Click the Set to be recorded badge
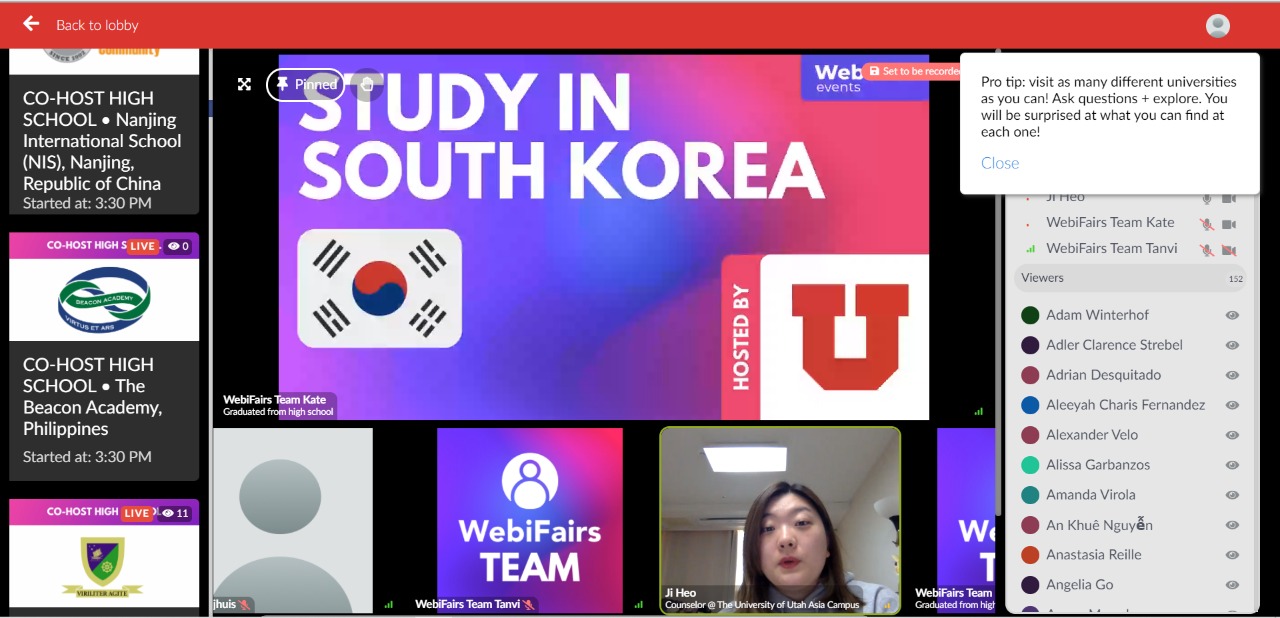Screen dimensions: 1280x618 pyautogui.click(x=912, y=71)
